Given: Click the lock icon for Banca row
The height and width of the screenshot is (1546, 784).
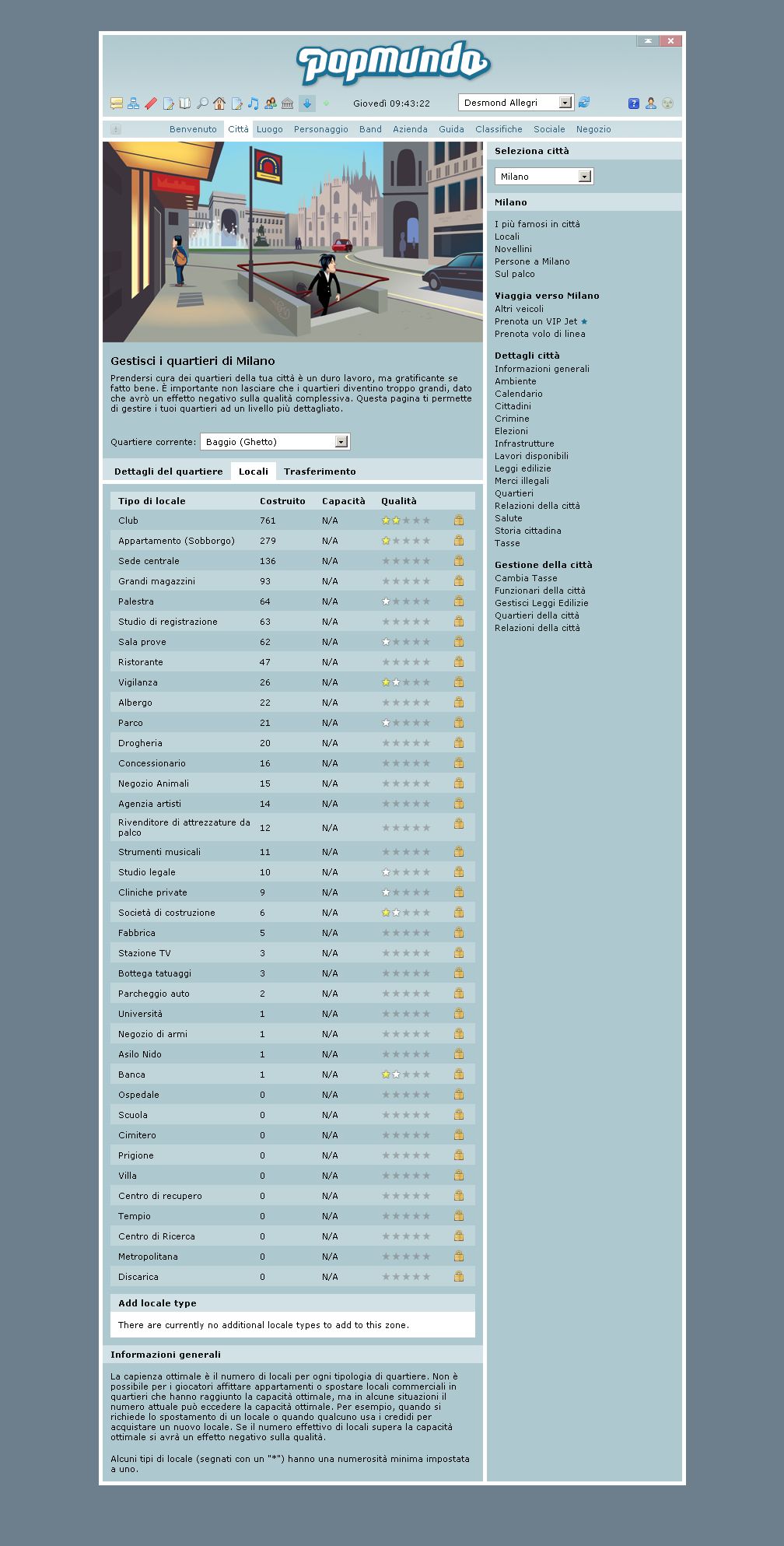Looking at the screenshot, I should (x=459, y=1074).
